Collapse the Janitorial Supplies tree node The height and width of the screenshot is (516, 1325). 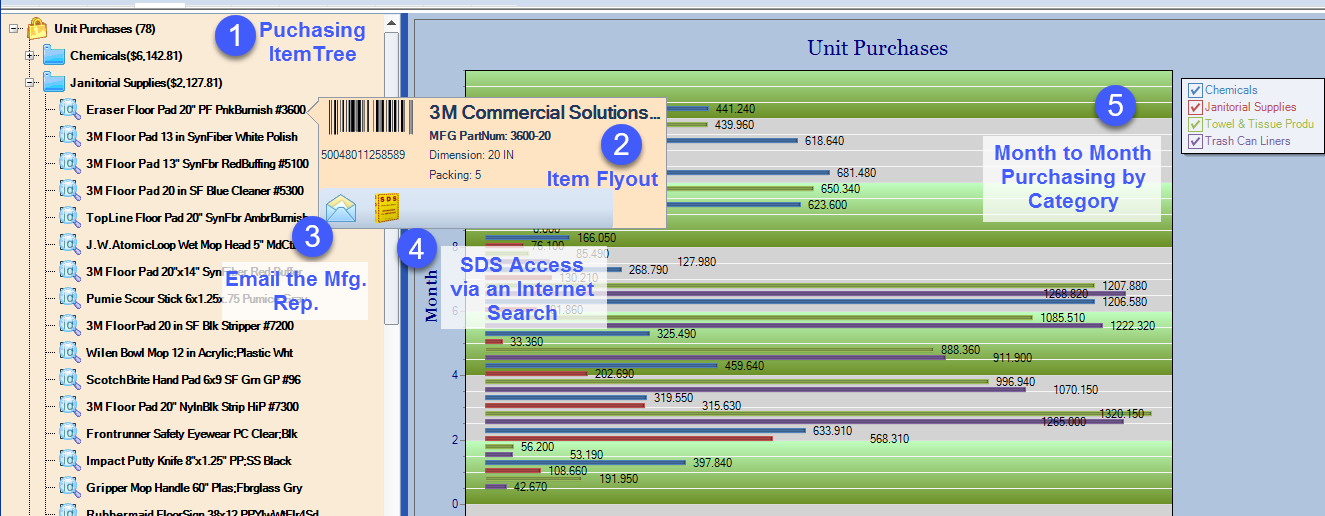click(x=30, y=83)
